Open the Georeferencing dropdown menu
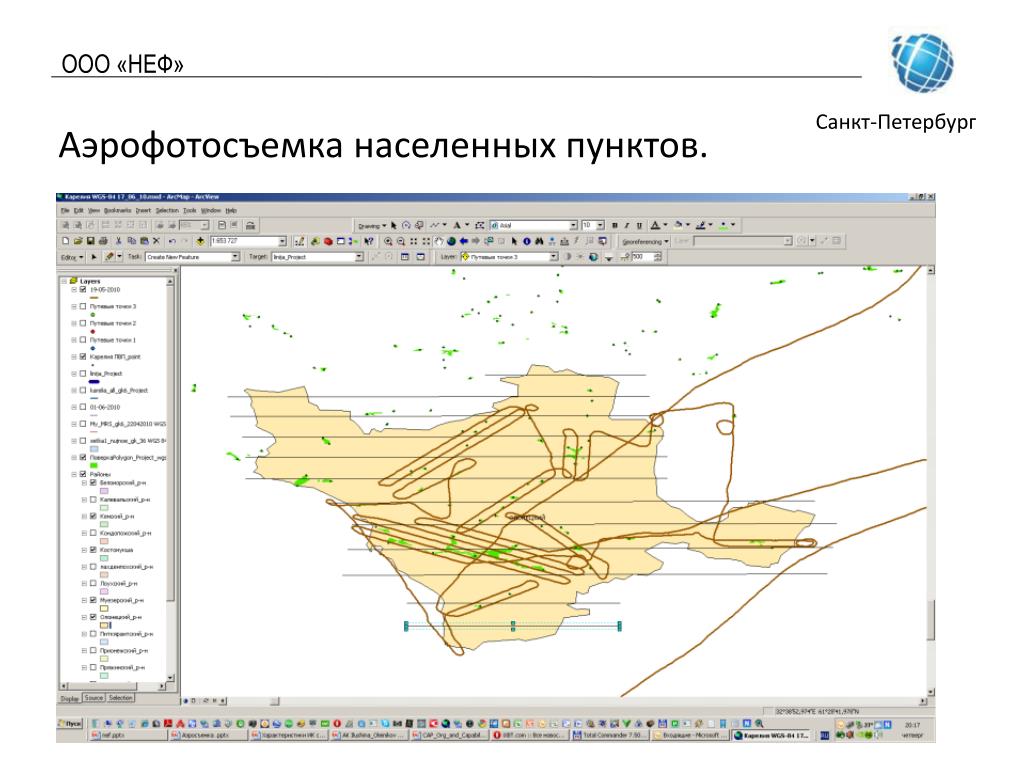The width and height of the screenshot is (1024, 768). point(645,241)
